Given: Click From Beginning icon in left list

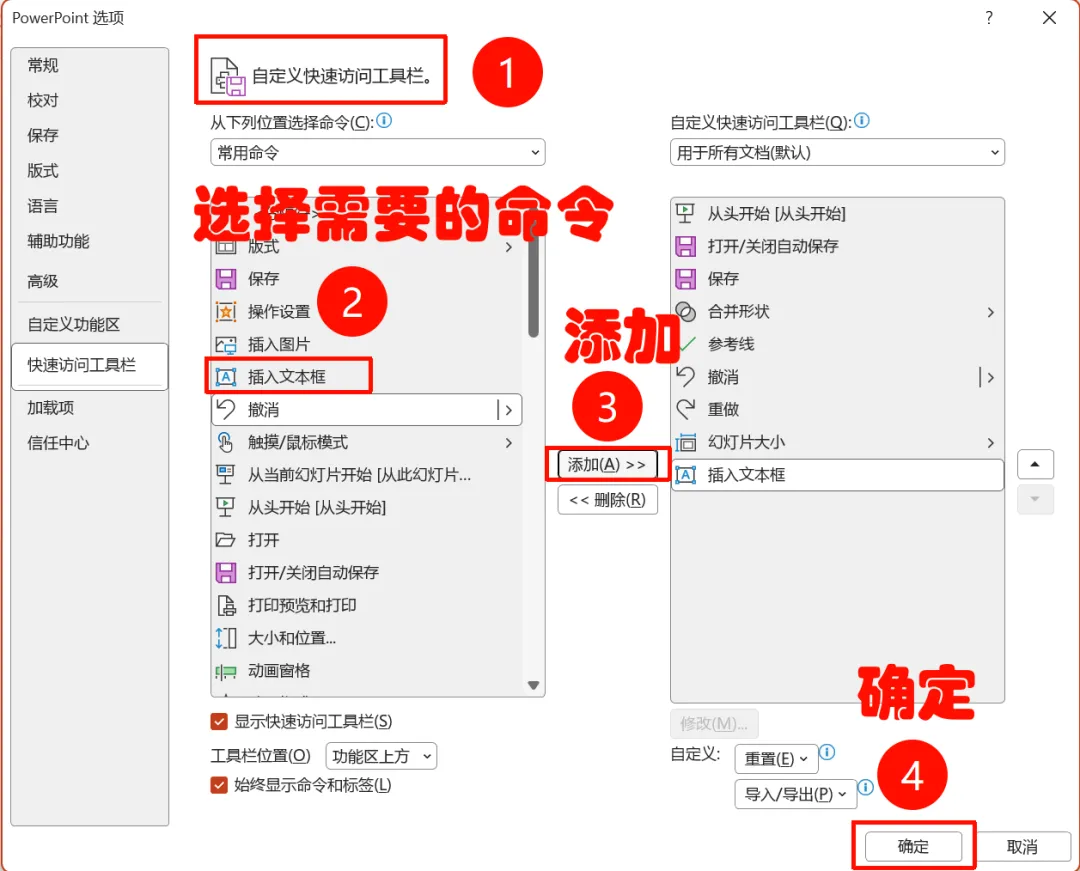Looking at the screenshot, I should point(226,507).
